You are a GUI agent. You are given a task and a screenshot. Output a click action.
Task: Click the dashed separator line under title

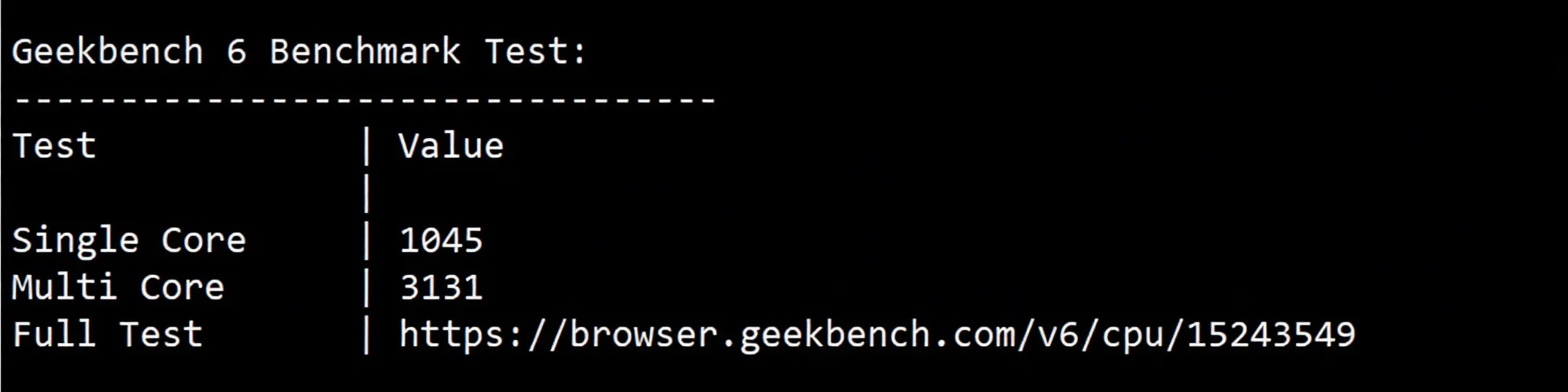click(x=365, y=100)
